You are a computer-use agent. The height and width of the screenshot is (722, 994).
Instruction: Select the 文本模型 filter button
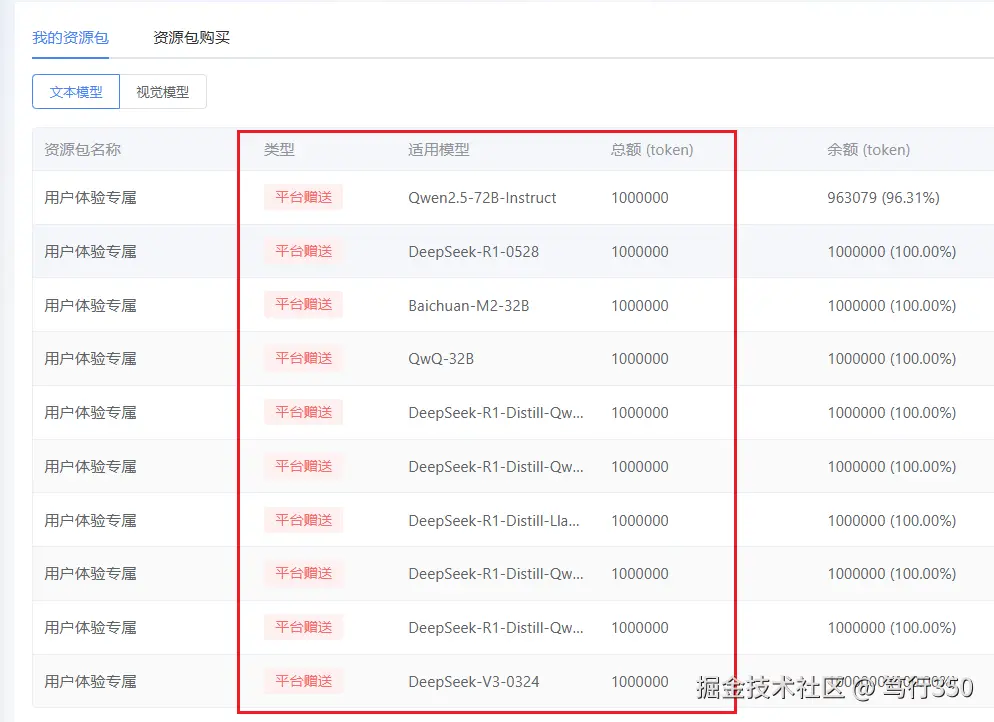pyautogui.click(x=76, y=92)
